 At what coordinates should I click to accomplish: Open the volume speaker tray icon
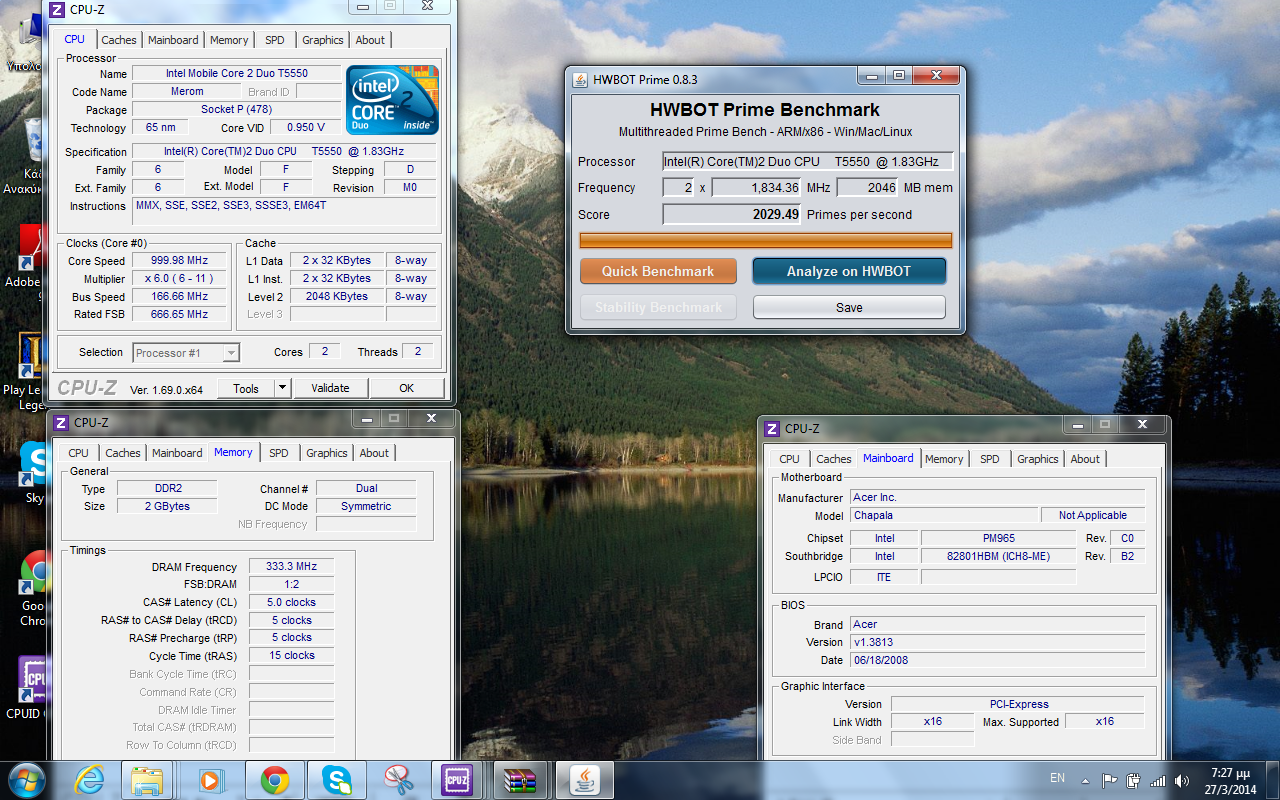[1183, 781]
